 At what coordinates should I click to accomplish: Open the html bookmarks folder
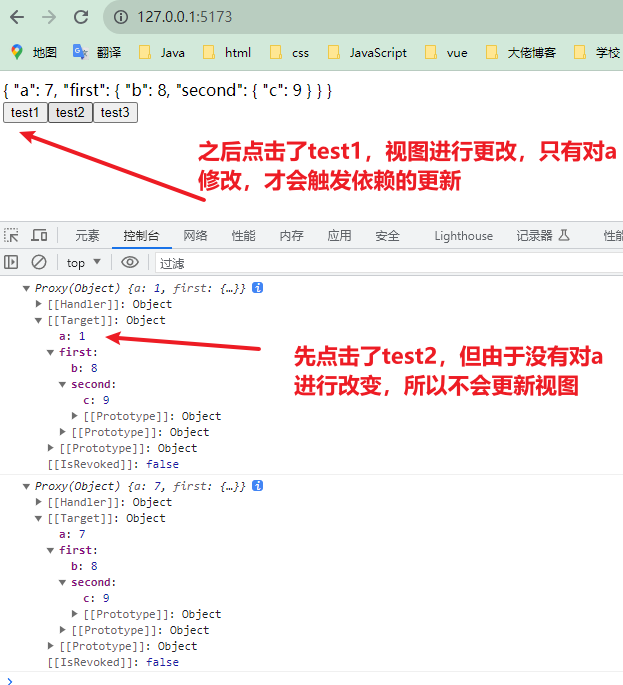click(x=227, y=52)
